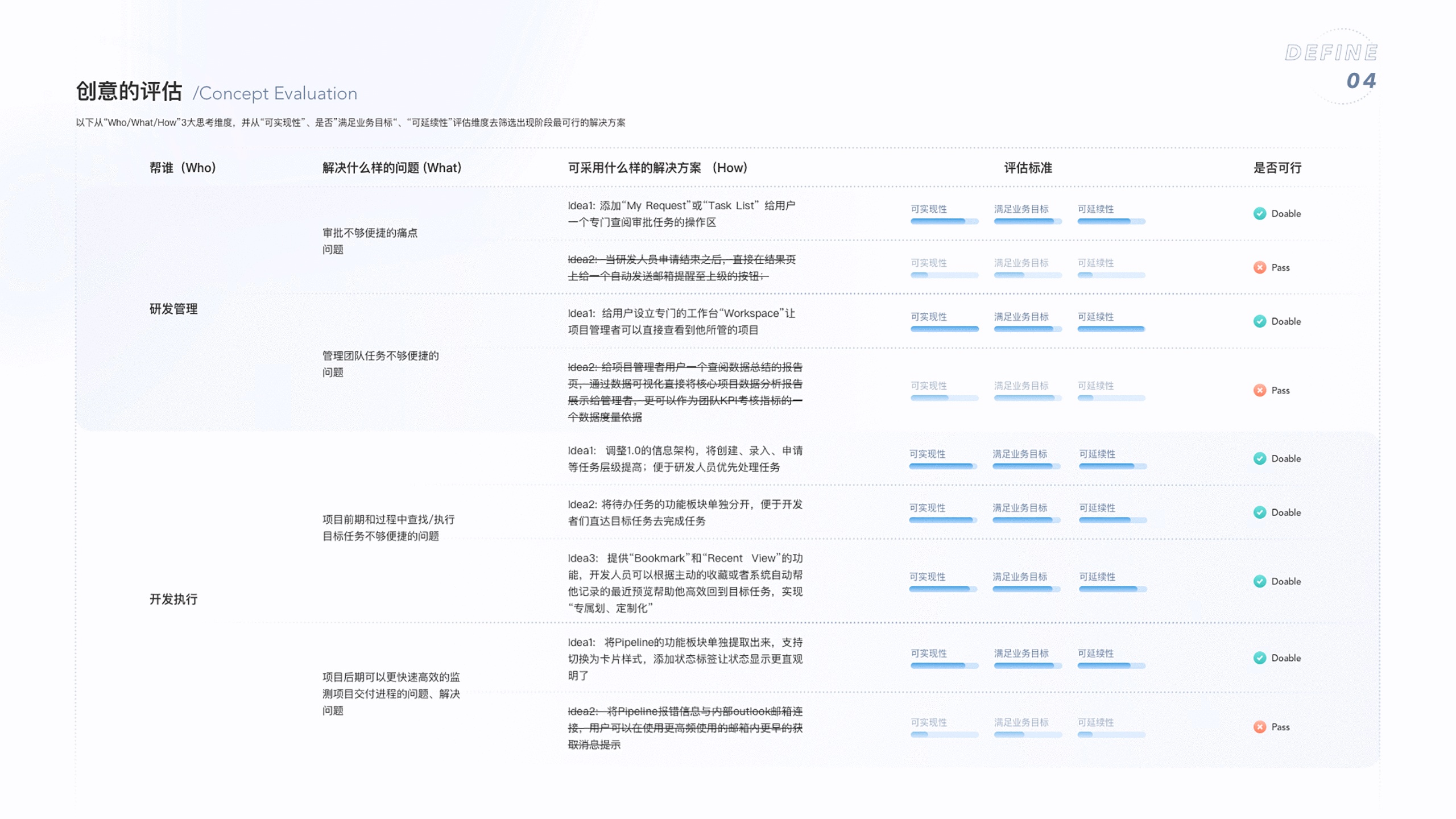Click 满足业务目标 progress bar in Workspace row
The width and height of the screenshot is (1456, 819).
[1027, 329]
